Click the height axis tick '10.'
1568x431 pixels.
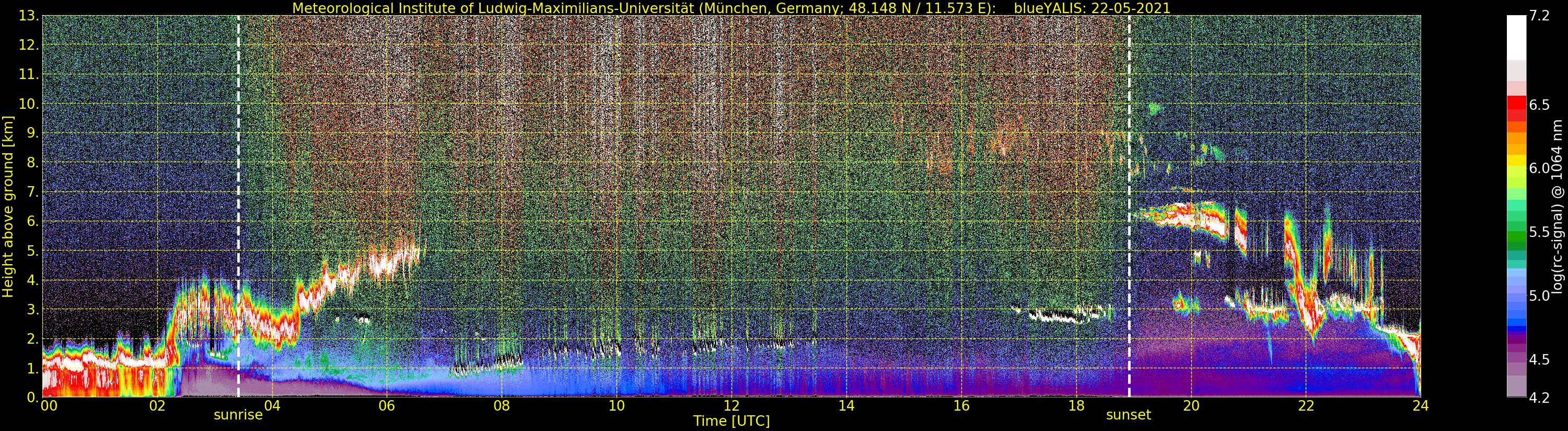click(29, 104)
